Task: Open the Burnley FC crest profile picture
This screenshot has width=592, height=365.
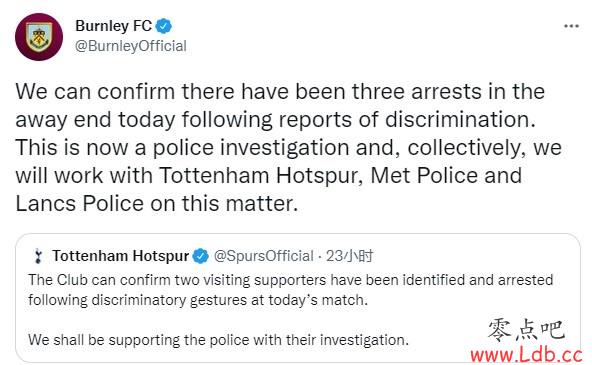Action: (39, 37)
